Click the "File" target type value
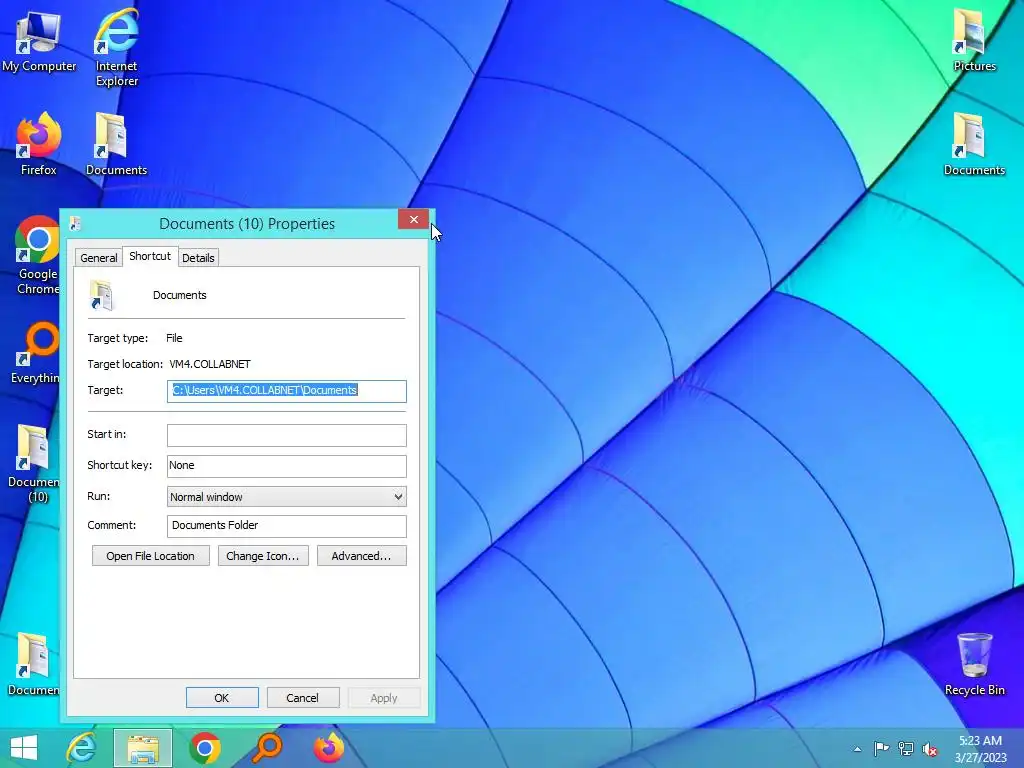 (x=174, y=338)
